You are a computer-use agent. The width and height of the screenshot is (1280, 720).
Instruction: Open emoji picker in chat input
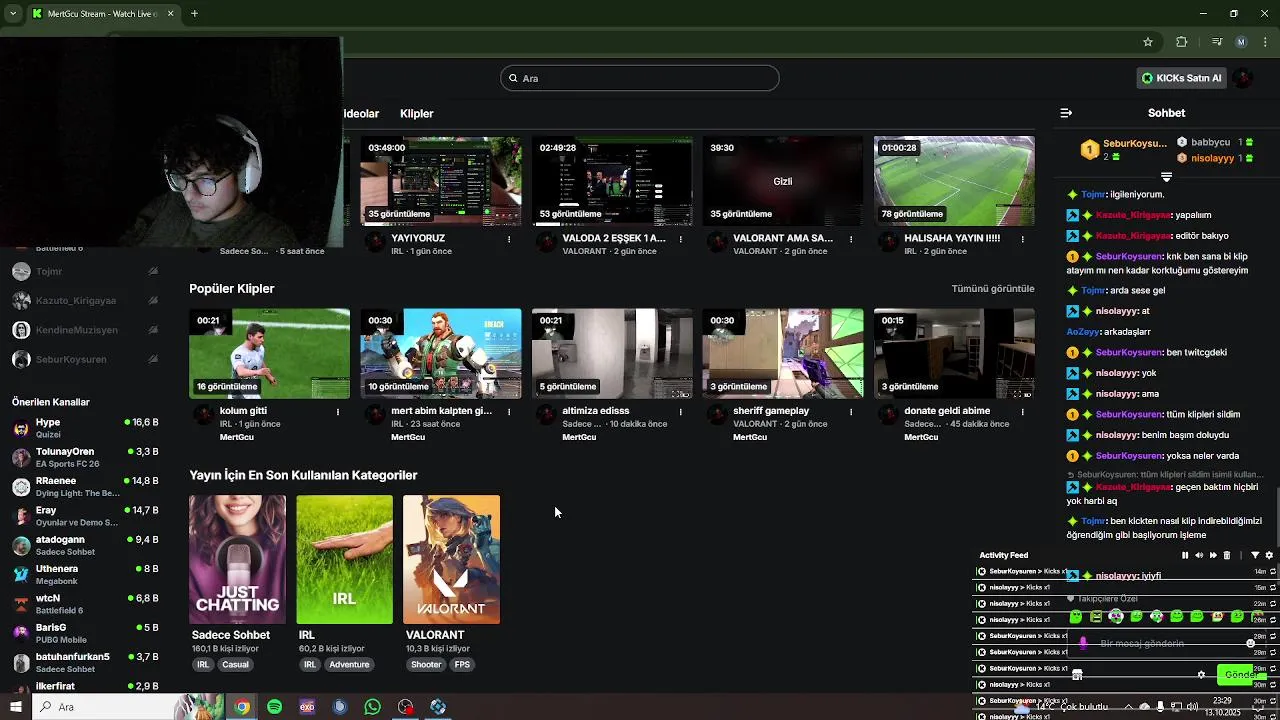click(x=1250, y=644)
